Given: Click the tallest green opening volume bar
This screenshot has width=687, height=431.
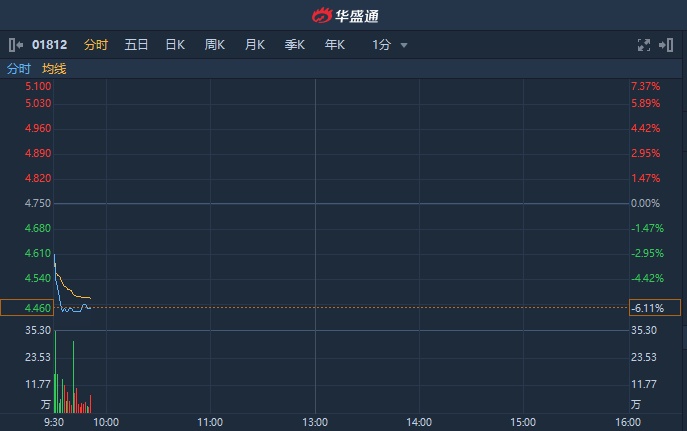Looking at the screenshot, I should (x=55, y=372).
